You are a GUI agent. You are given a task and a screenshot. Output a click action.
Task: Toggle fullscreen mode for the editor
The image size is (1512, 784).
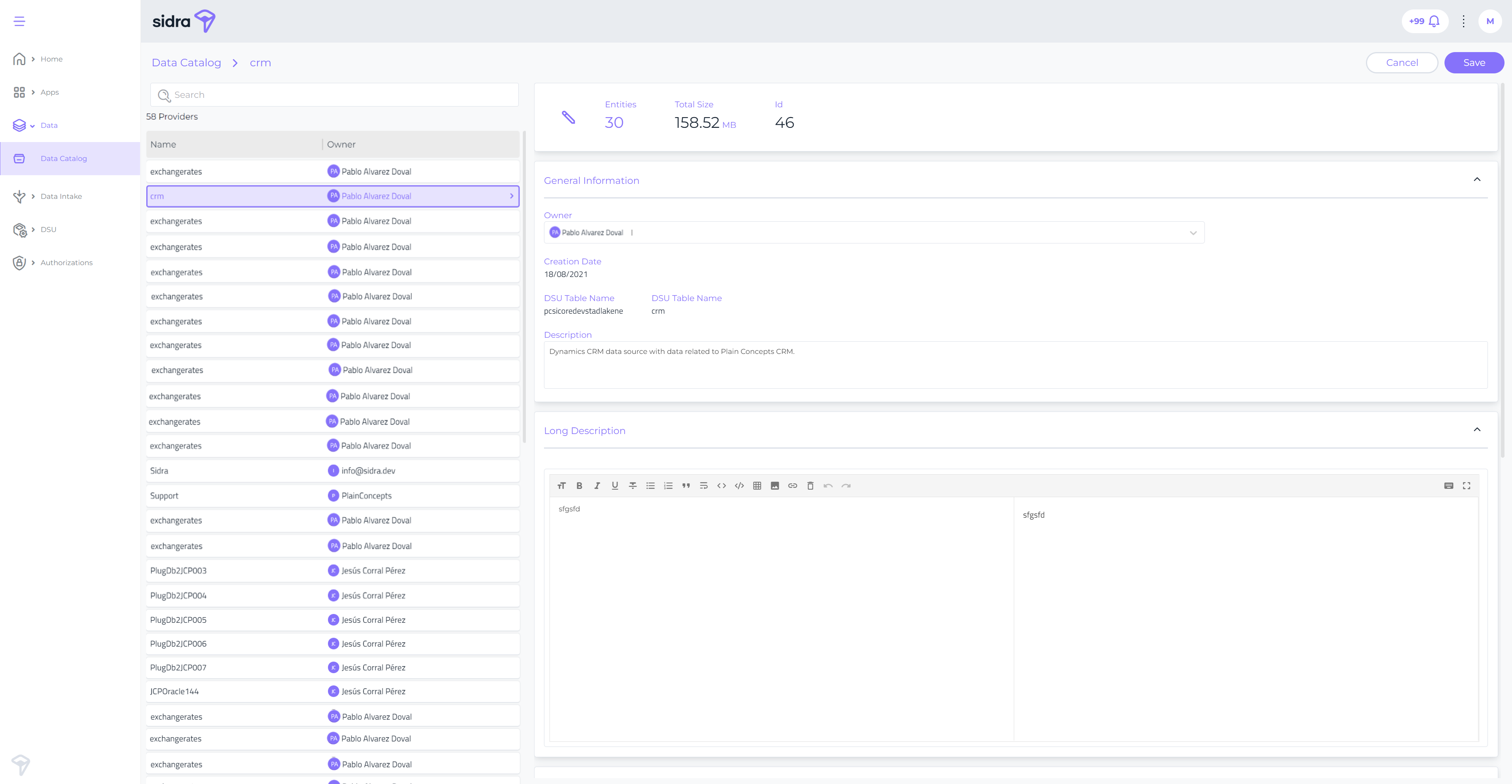1466,485
